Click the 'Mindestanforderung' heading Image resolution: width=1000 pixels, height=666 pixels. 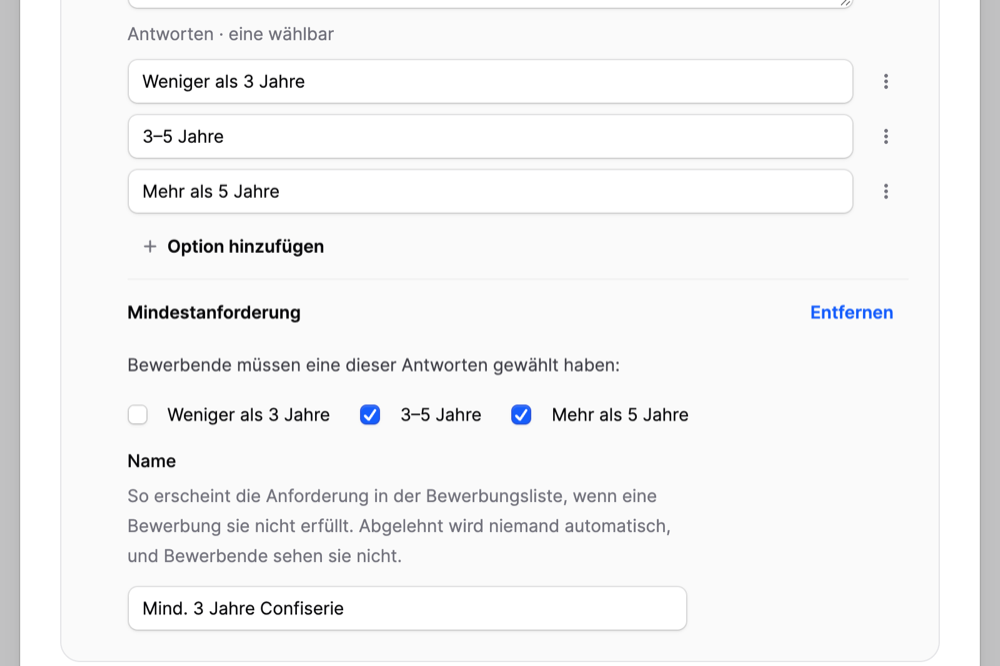coord(214,313)
